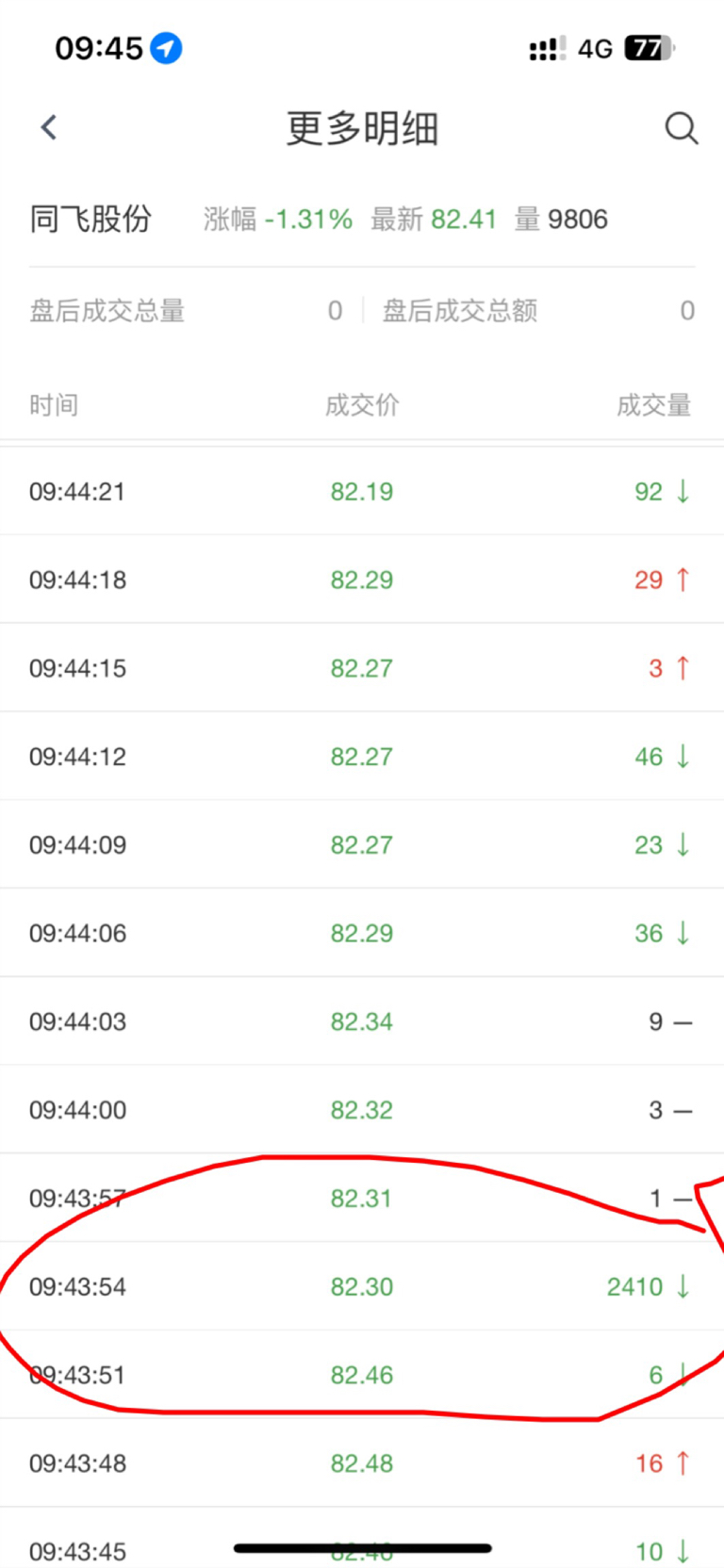The width and height of the screenshot is (724, 1568).
Task: Tap the red up arrow beside volume 16
Action: 683,1463
